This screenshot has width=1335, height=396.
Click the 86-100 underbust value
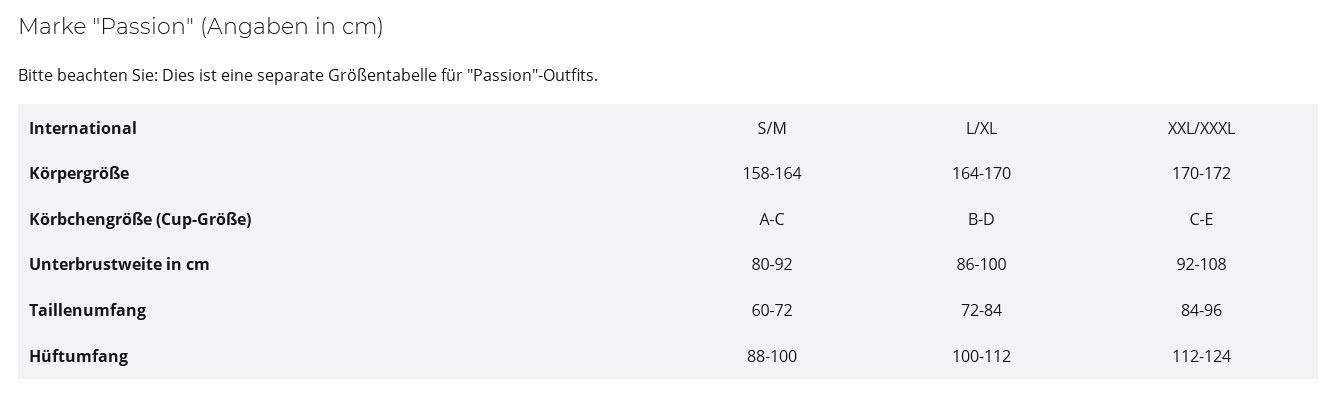click(x=981, y=264)
